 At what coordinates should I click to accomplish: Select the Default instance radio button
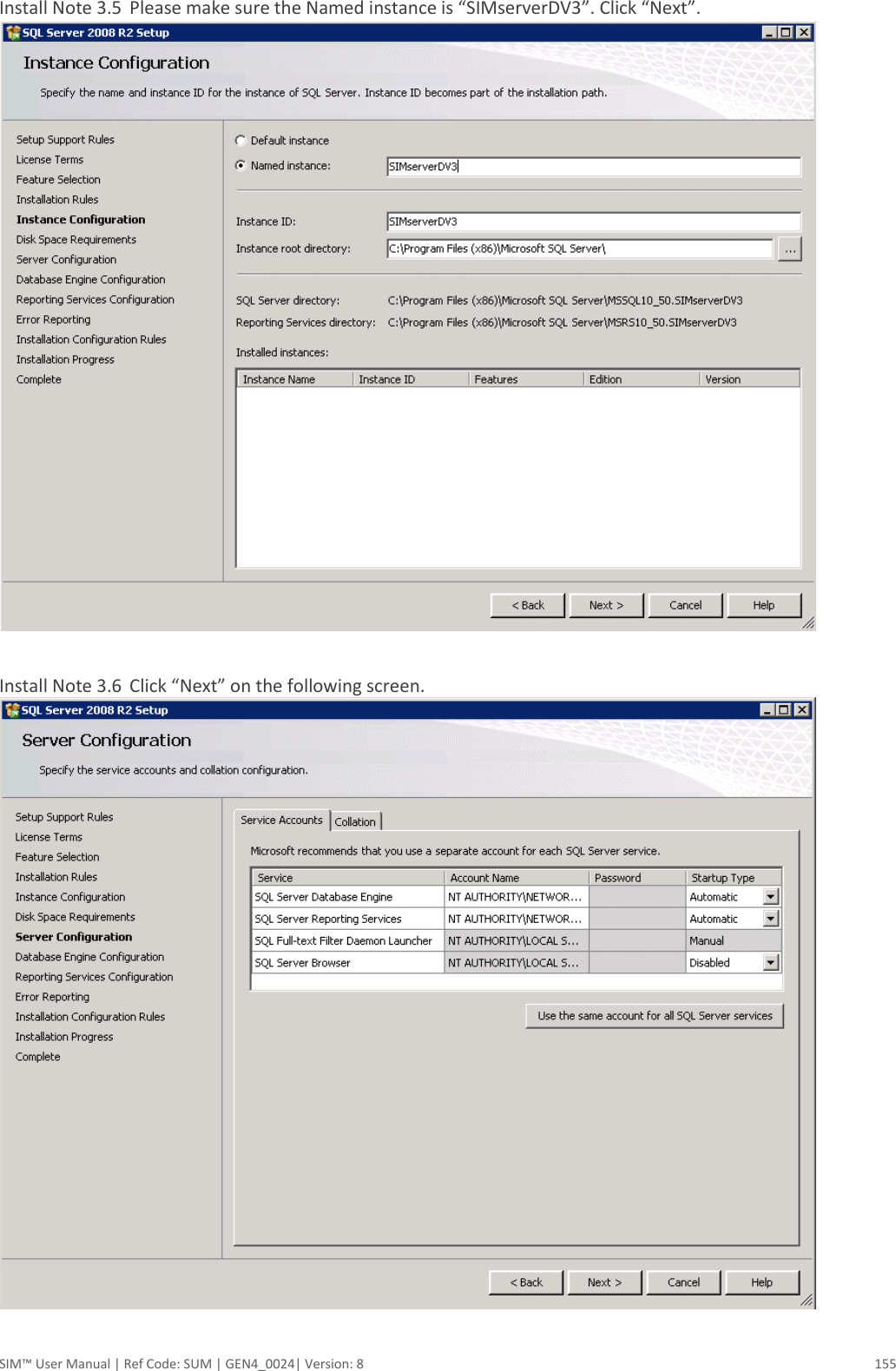click(240, 141)
